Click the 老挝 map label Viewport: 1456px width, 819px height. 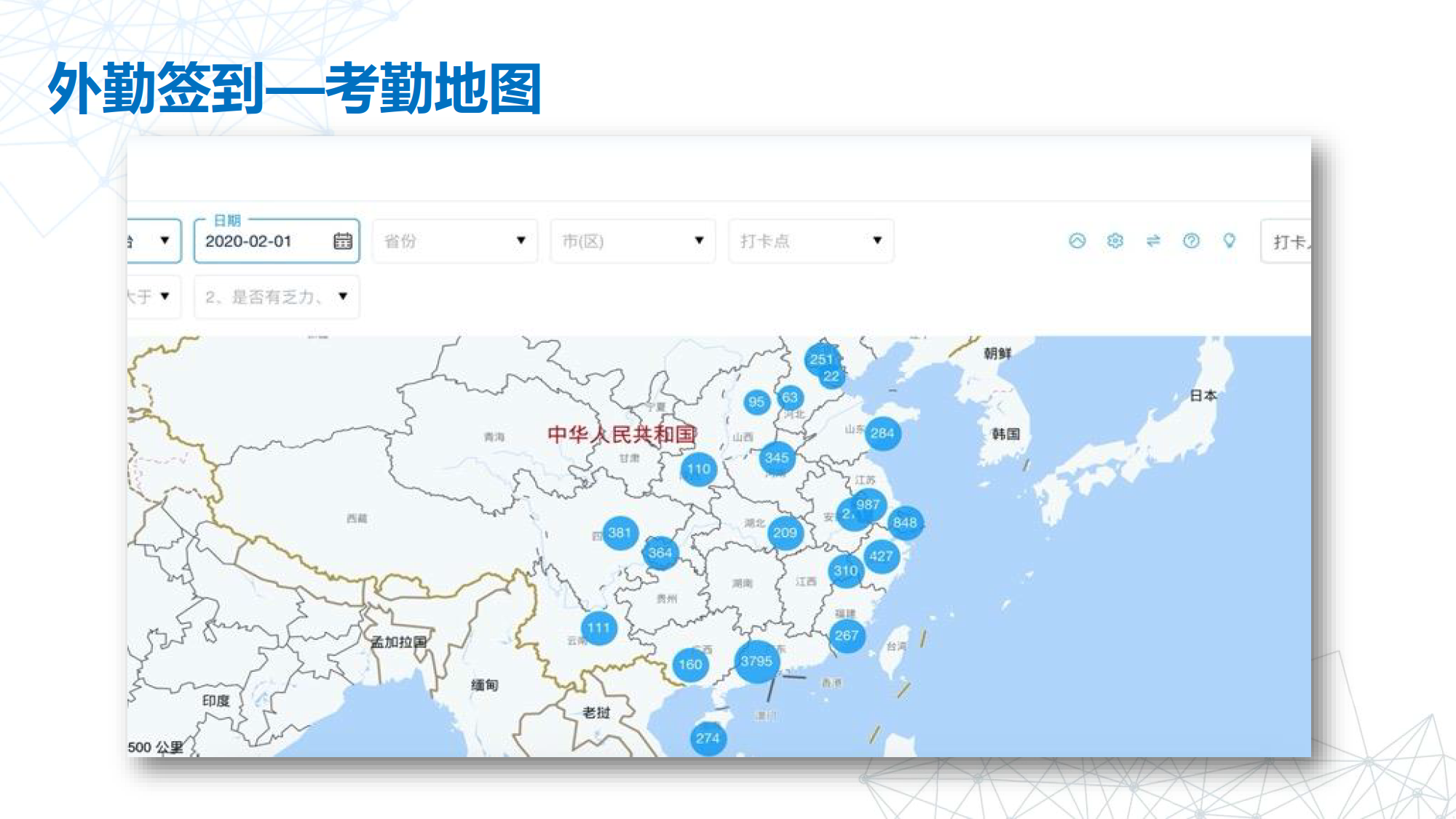coord(596,713)
